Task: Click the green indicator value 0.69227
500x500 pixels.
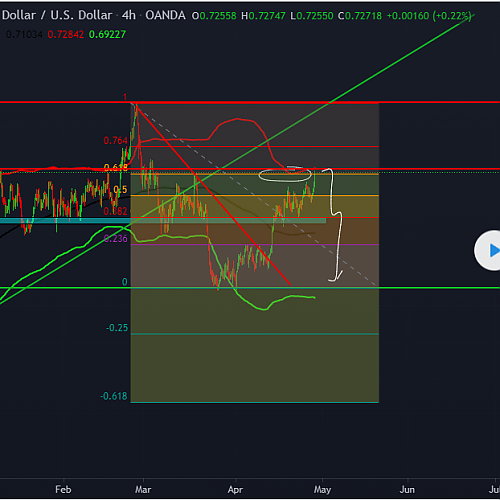Action: (x=107, y=34)
